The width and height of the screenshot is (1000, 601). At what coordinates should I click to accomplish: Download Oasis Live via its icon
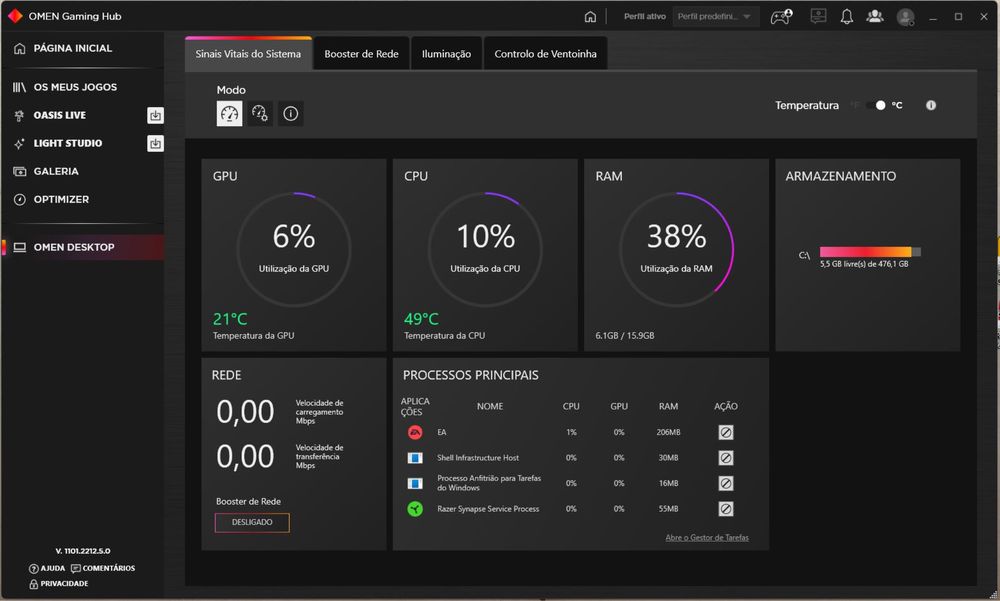(155, 115)
